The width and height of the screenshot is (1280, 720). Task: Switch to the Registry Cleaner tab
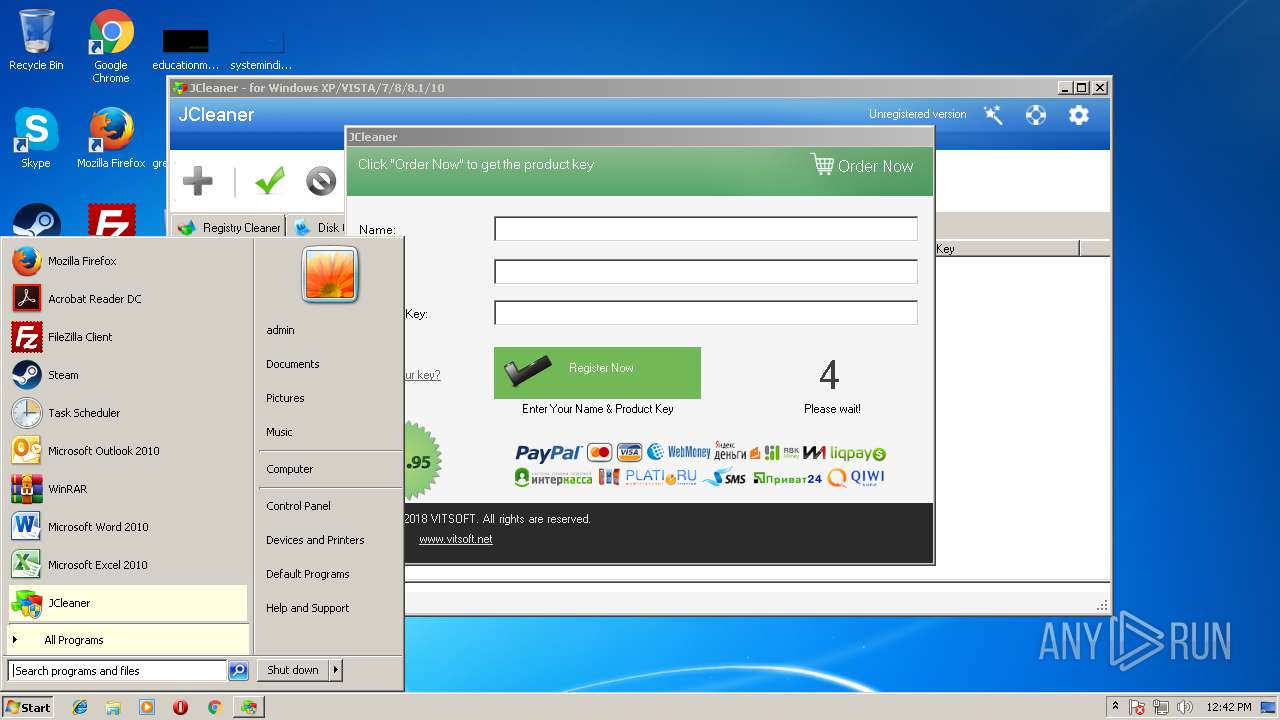coord(229,227)
